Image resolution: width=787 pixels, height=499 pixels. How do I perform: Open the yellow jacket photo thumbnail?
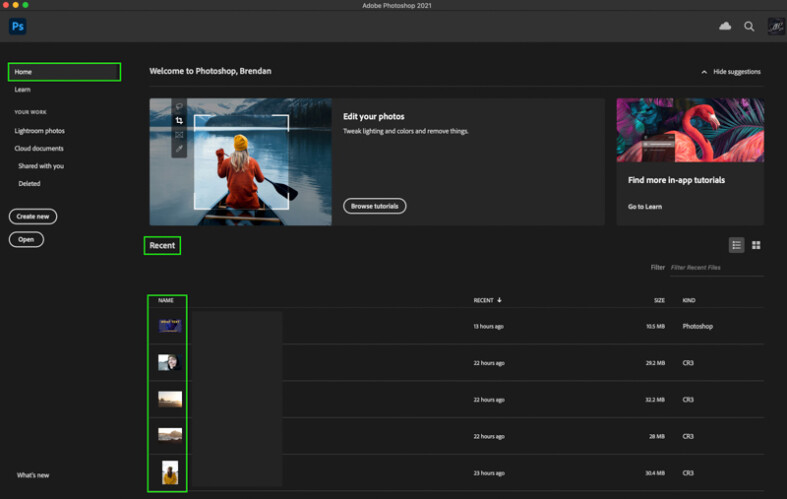tap(169, 472)
